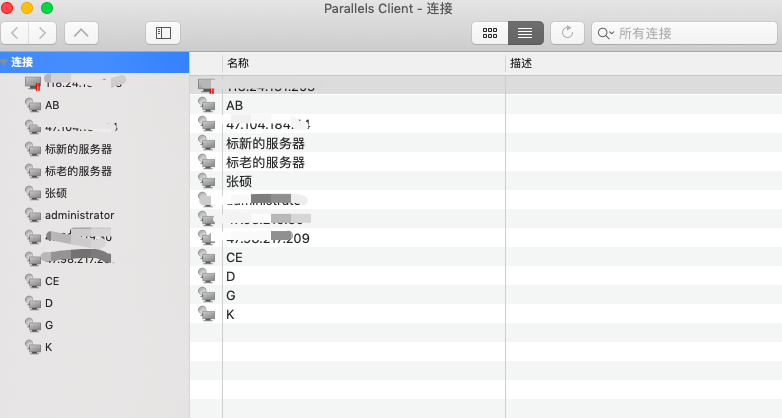Screen dimensions: 782x418
Task: Select the K row in the list
Action: click(x=486, y=314)
